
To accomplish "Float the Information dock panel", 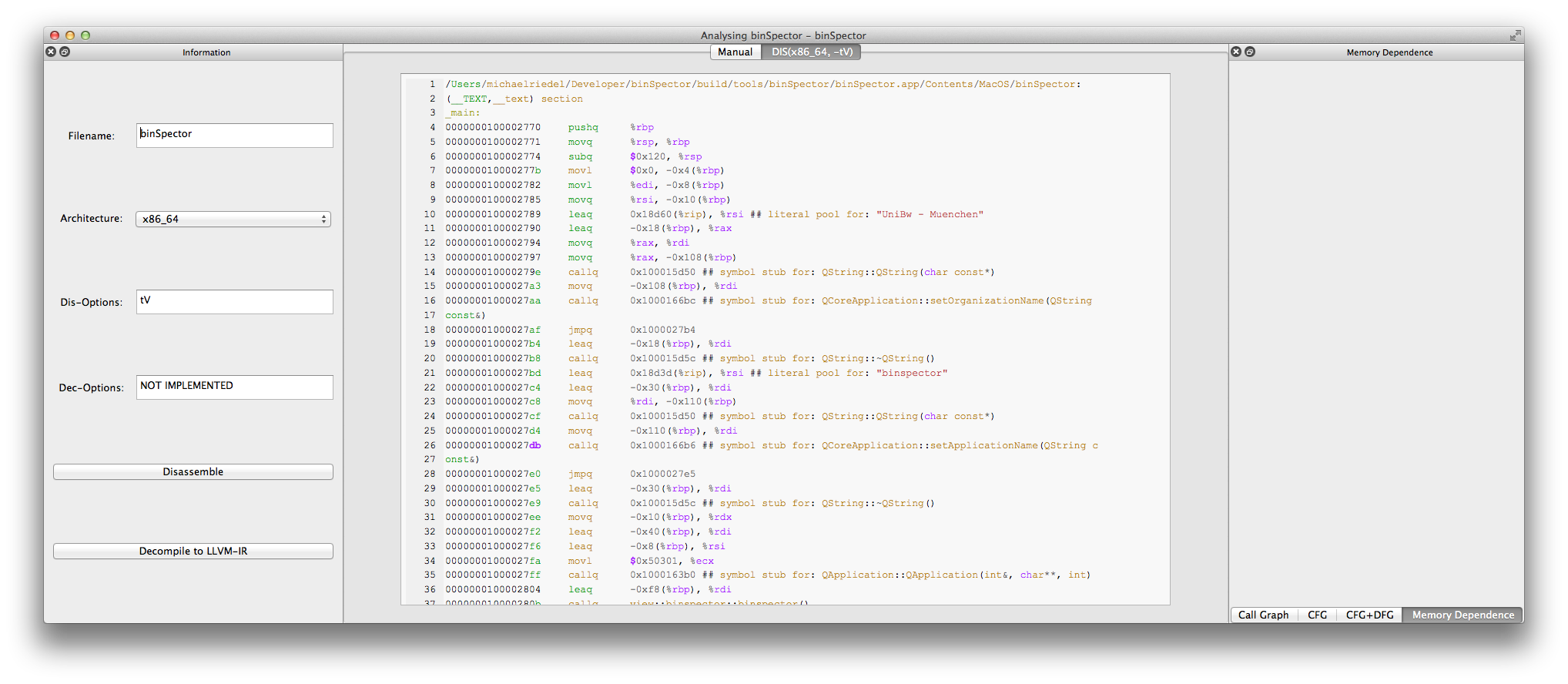I will tap(65, 52).
